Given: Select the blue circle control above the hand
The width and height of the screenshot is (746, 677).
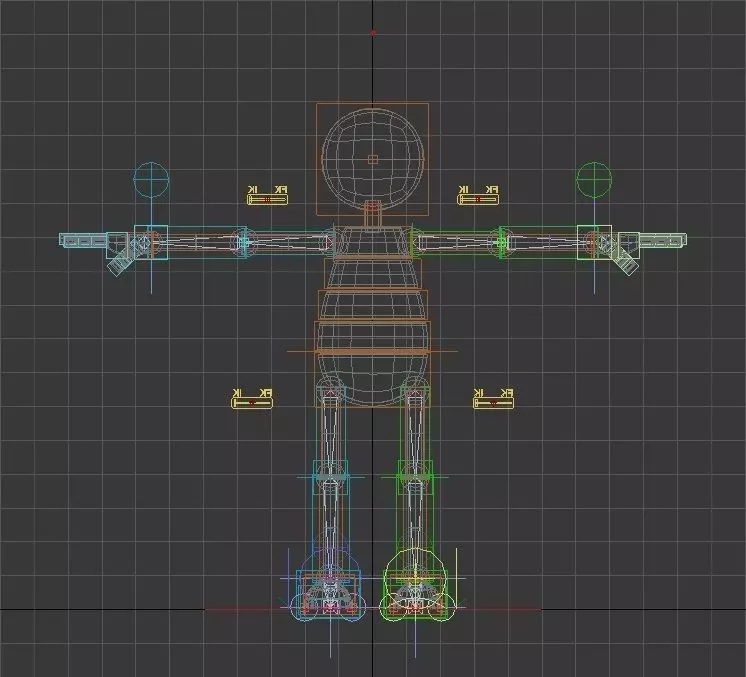Looking at the screenshot, I should (x=151, y=180).
